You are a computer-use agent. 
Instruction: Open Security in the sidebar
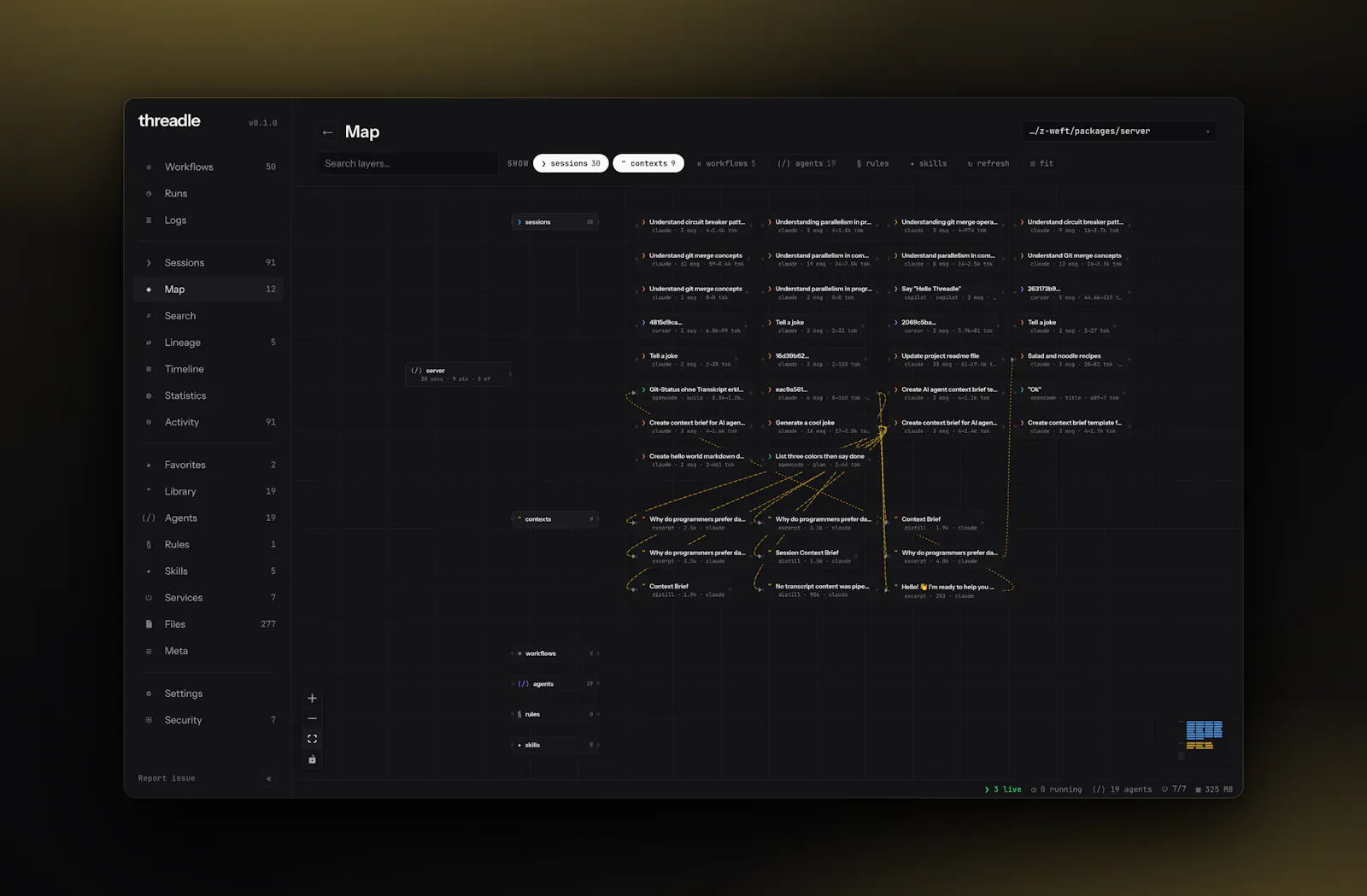point(208,720)
